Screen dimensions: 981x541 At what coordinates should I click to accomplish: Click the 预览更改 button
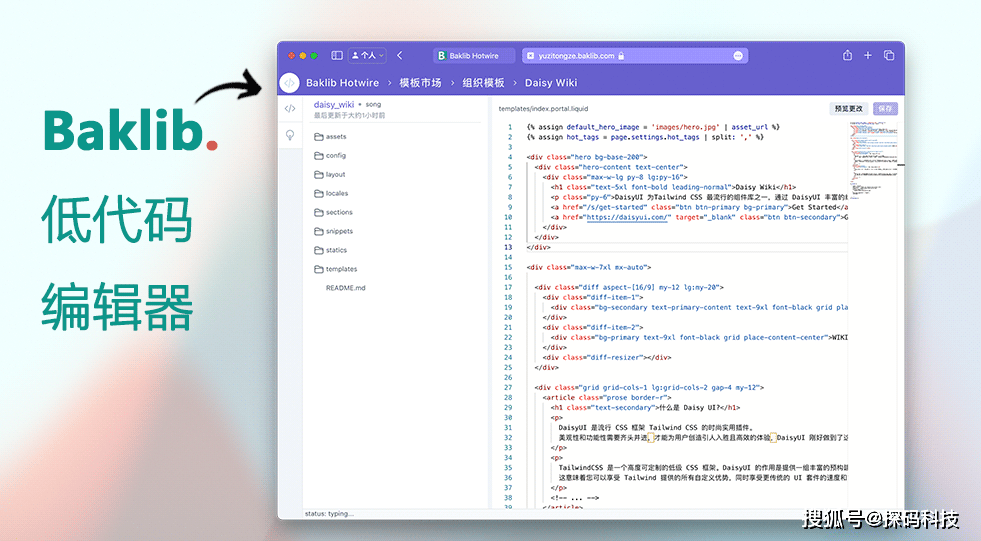(x=848, y=109)
